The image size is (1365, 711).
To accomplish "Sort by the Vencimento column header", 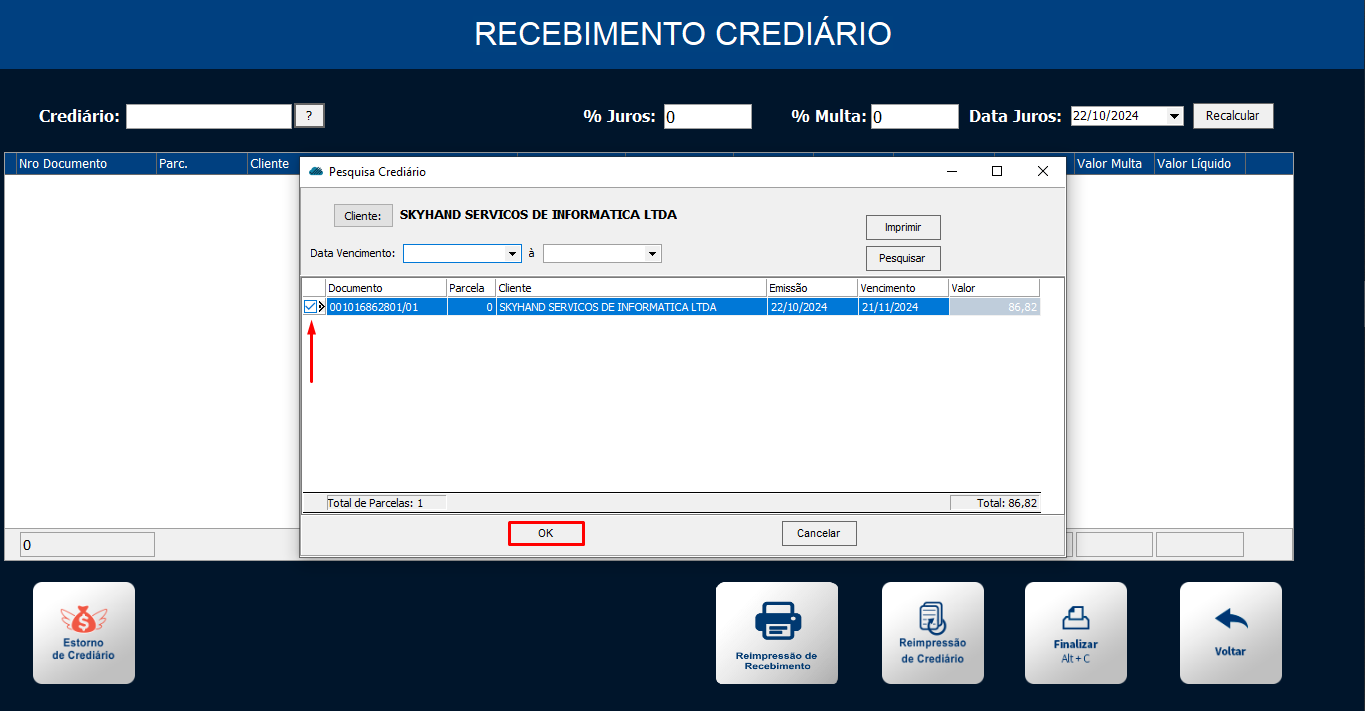I will click(x=902, y=288).
